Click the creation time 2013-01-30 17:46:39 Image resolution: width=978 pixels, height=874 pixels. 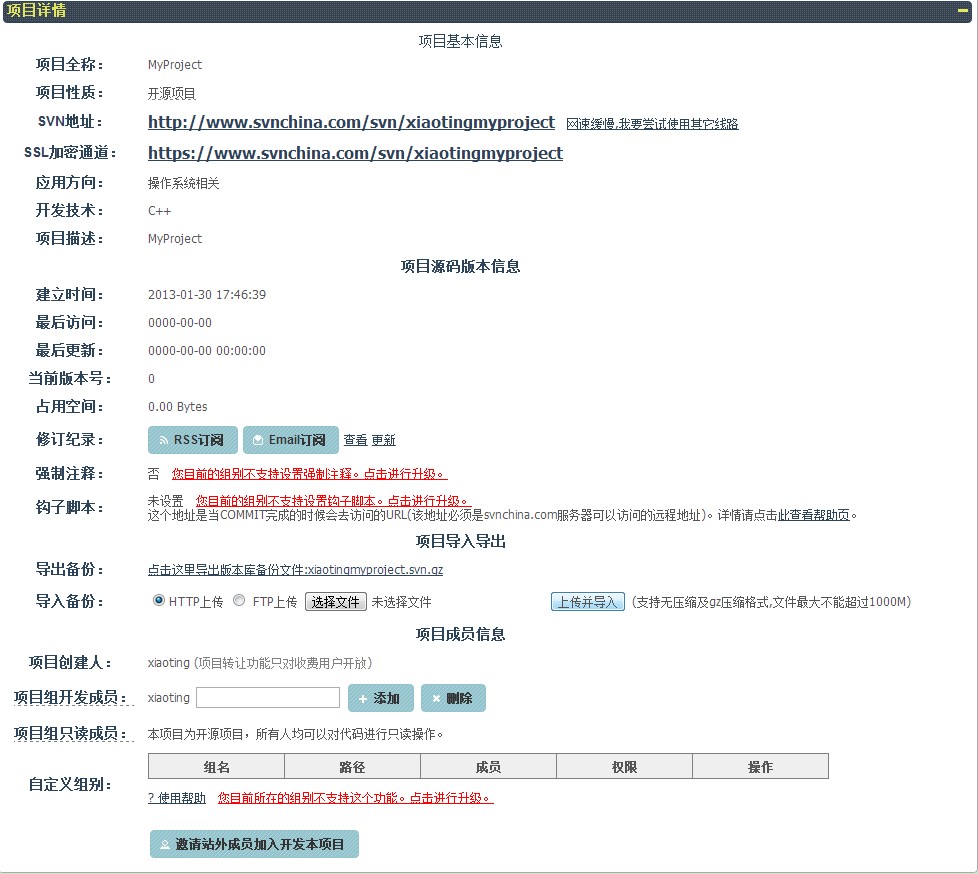tap(207, 295)
